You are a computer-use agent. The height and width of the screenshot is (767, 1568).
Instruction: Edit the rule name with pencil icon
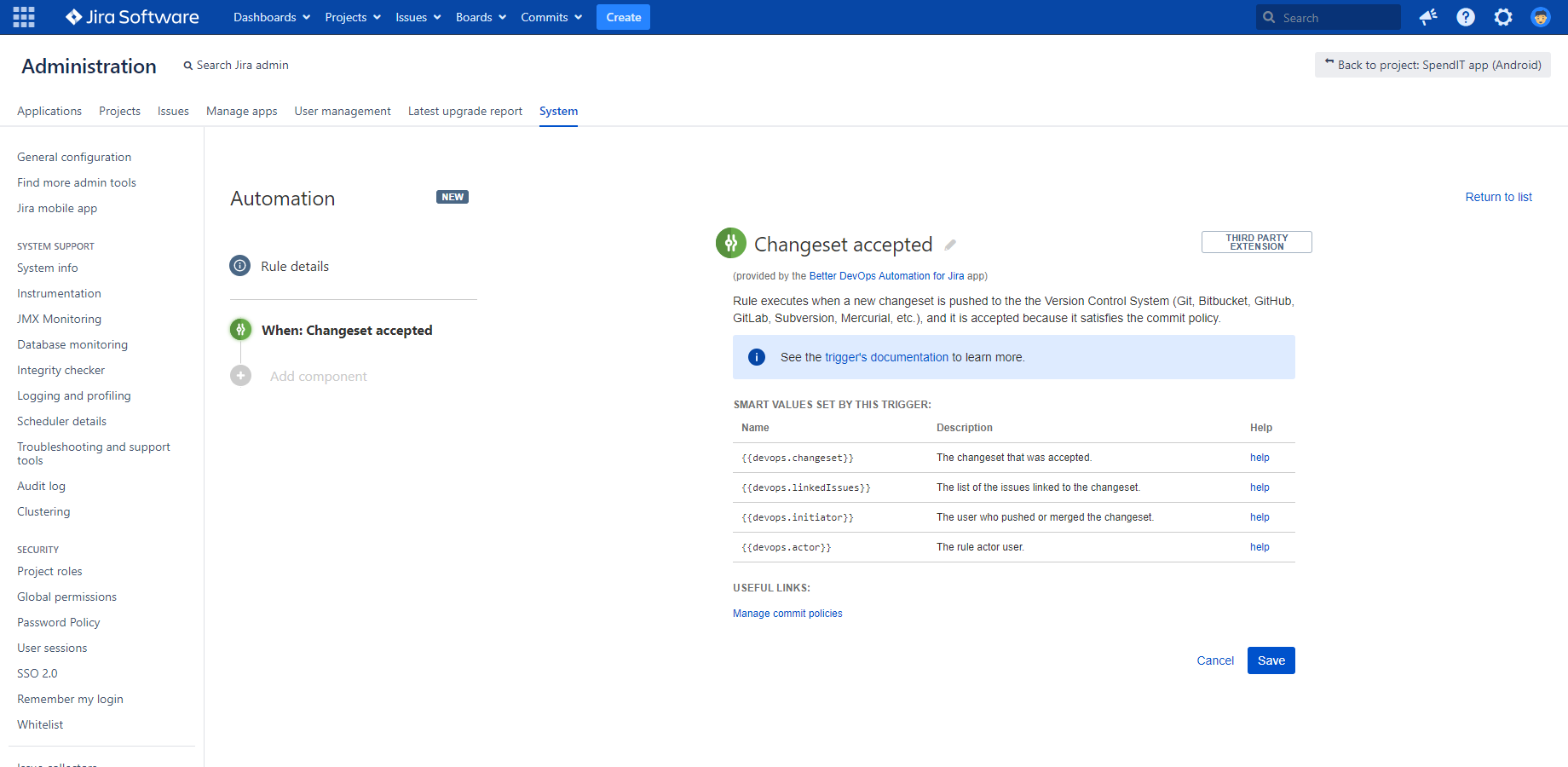pos(951,245)
